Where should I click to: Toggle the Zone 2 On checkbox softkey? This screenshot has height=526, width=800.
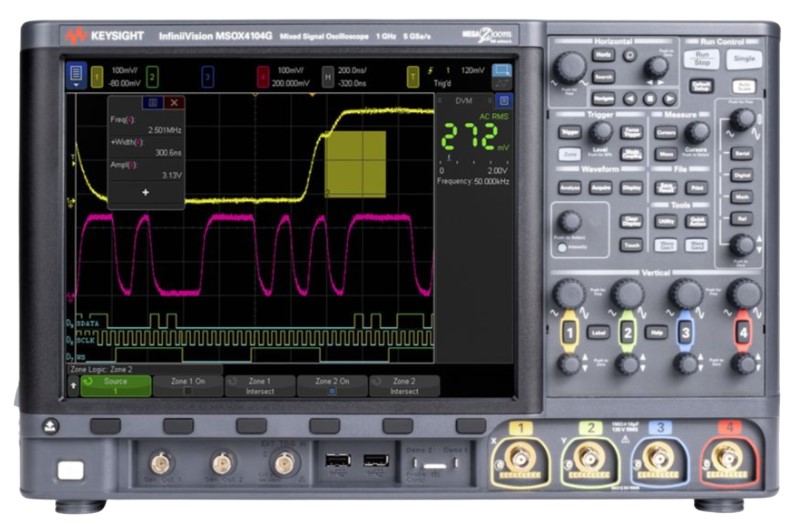click(331, 386)
